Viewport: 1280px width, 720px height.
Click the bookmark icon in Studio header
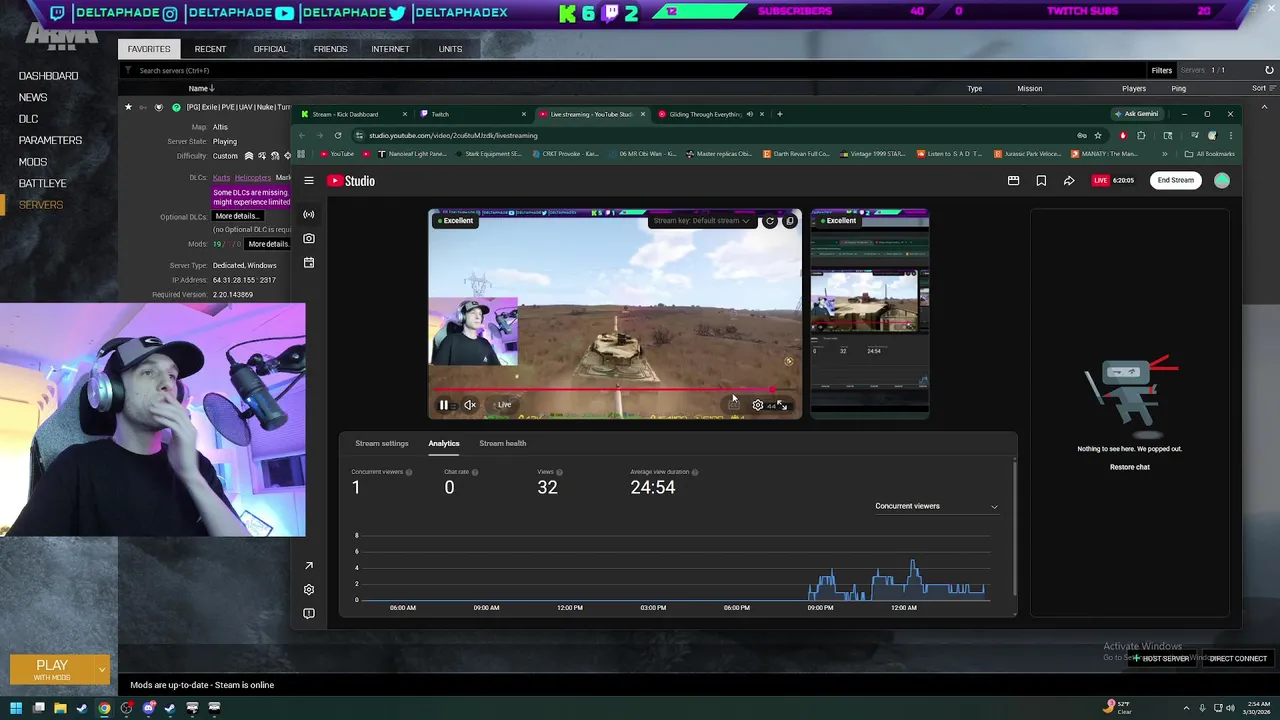coord(1041,181)
